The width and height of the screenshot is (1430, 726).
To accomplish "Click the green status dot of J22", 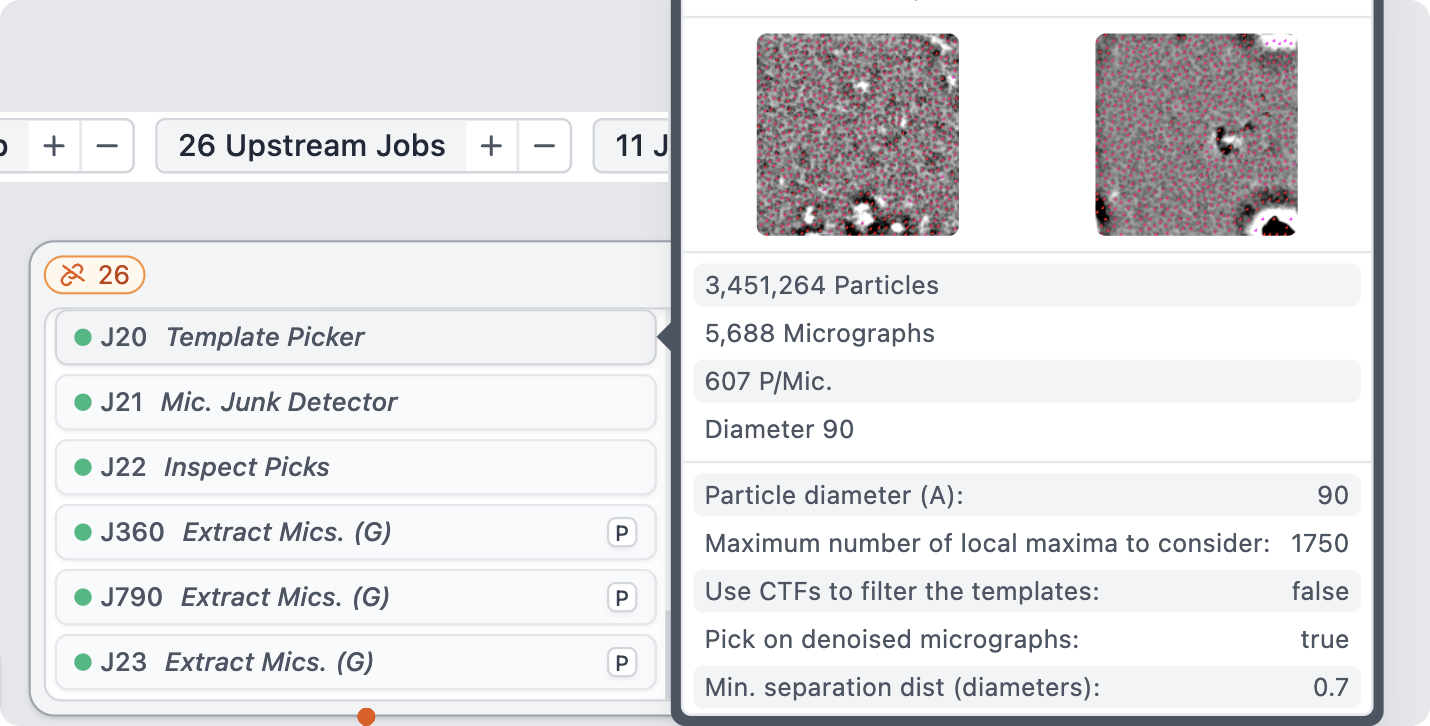I will [83, 468].
